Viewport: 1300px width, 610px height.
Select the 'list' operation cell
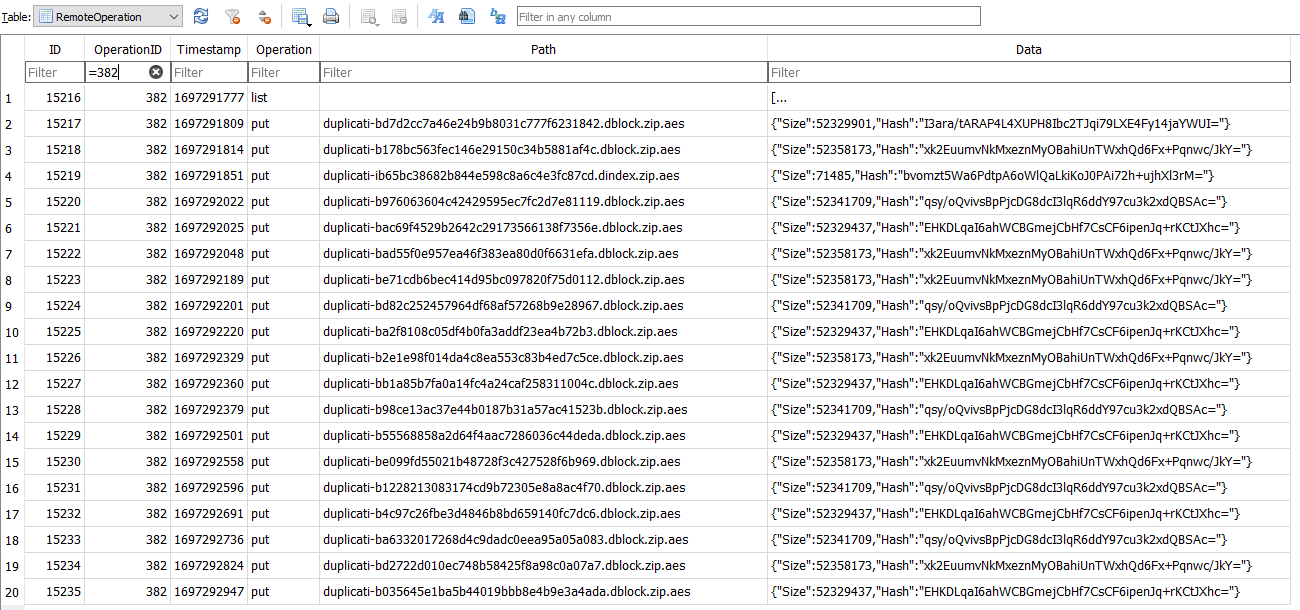[283, 98]
